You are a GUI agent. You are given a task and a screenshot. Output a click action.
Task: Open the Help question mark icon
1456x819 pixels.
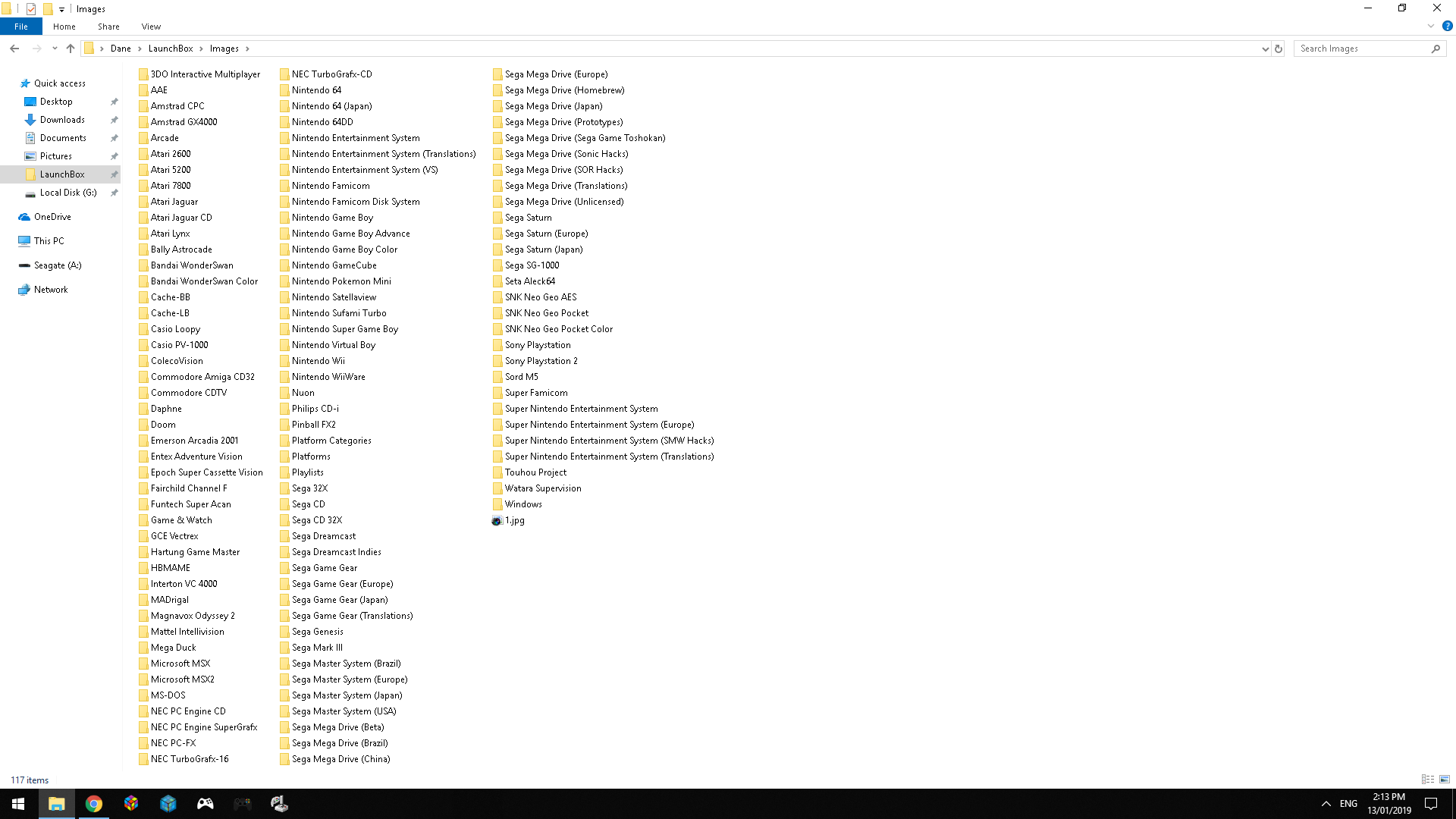tap(1447, 26)
